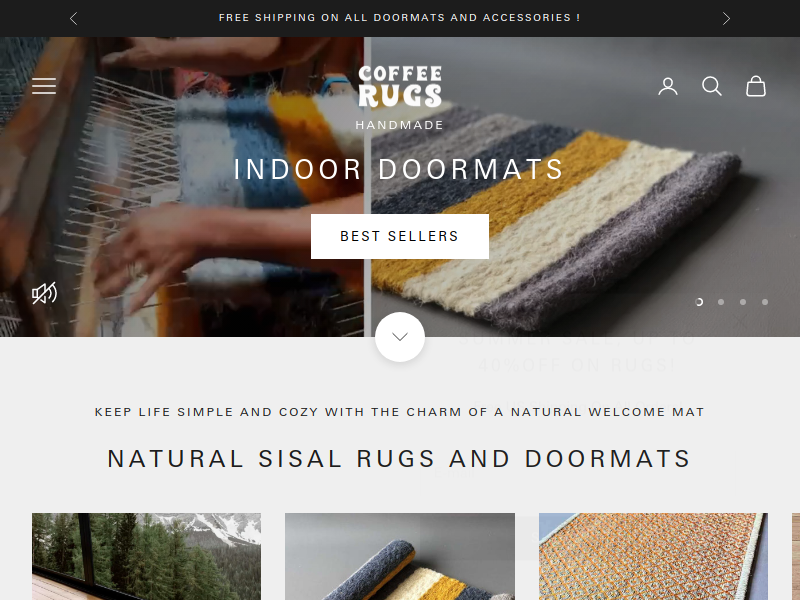This screenshot has width=800, height=600.
Task: Click the Best Sellers button
Action: point(400,236)
